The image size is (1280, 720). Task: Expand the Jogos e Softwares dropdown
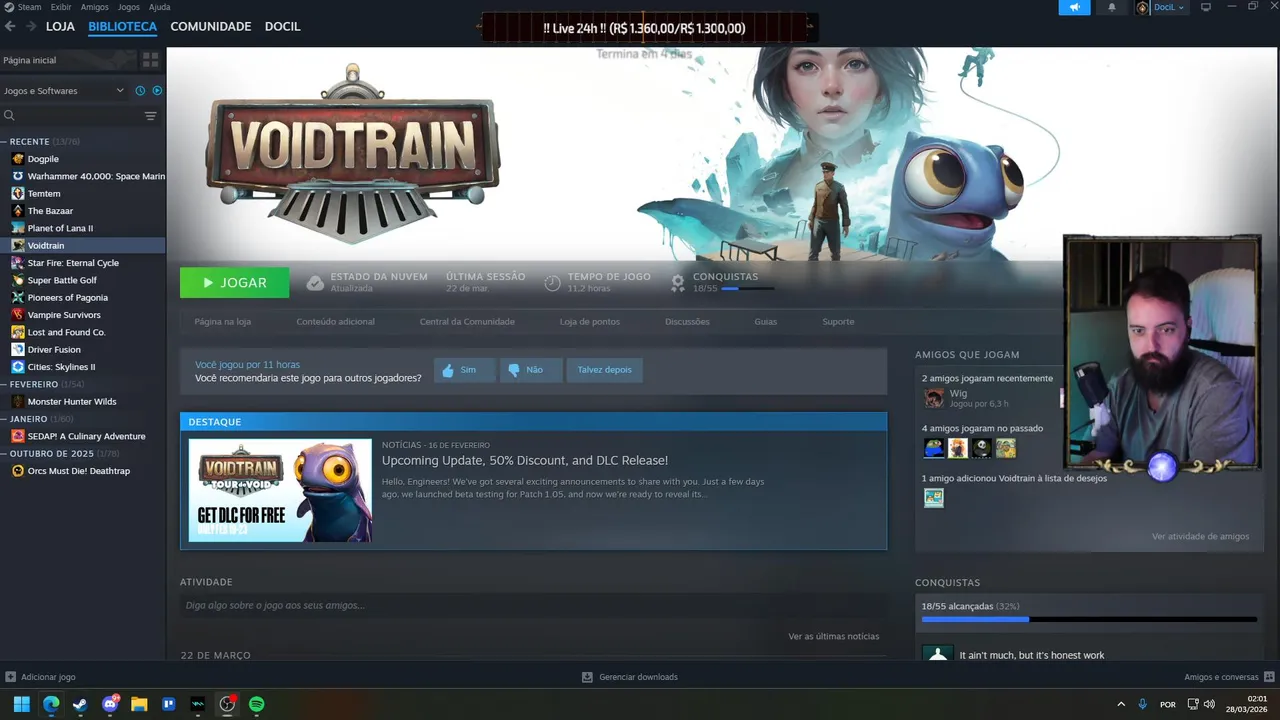coord(64,91)
